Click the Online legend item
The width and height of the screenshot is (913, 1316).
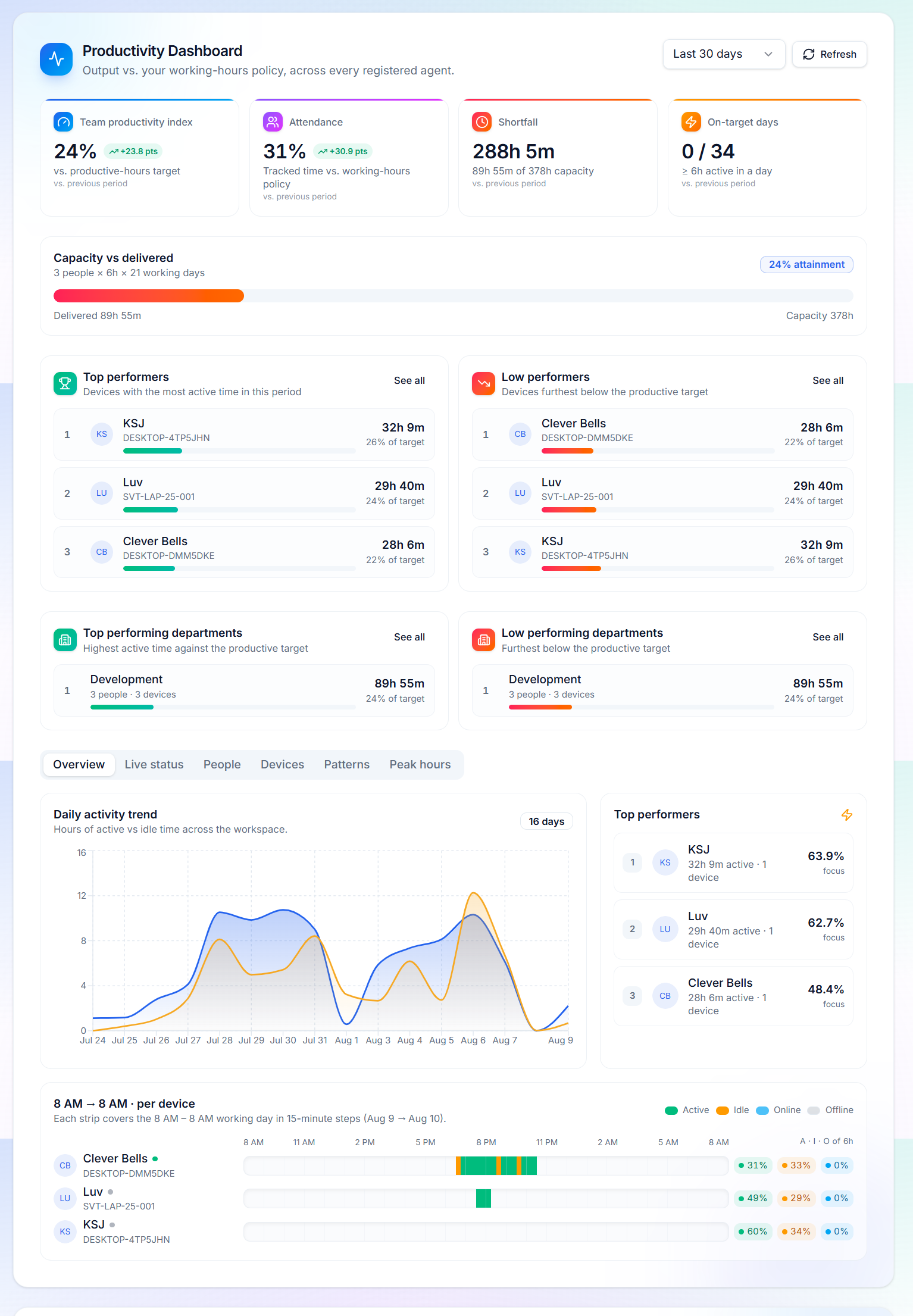pos(778,1110)
